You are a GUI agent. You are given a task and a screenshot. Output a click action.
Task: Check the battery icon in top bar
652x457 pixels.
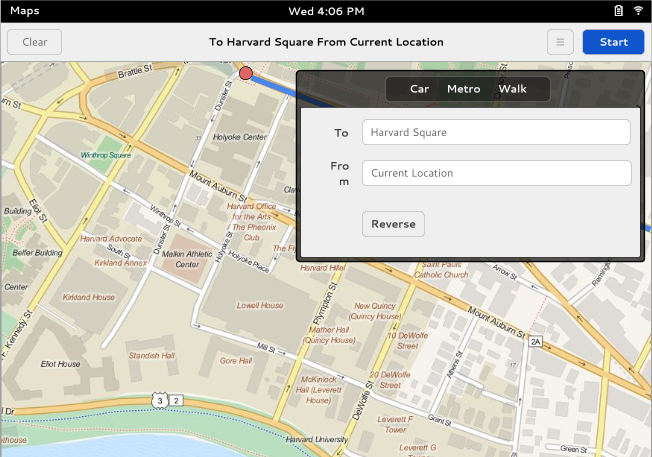click(x=618, y=11)
